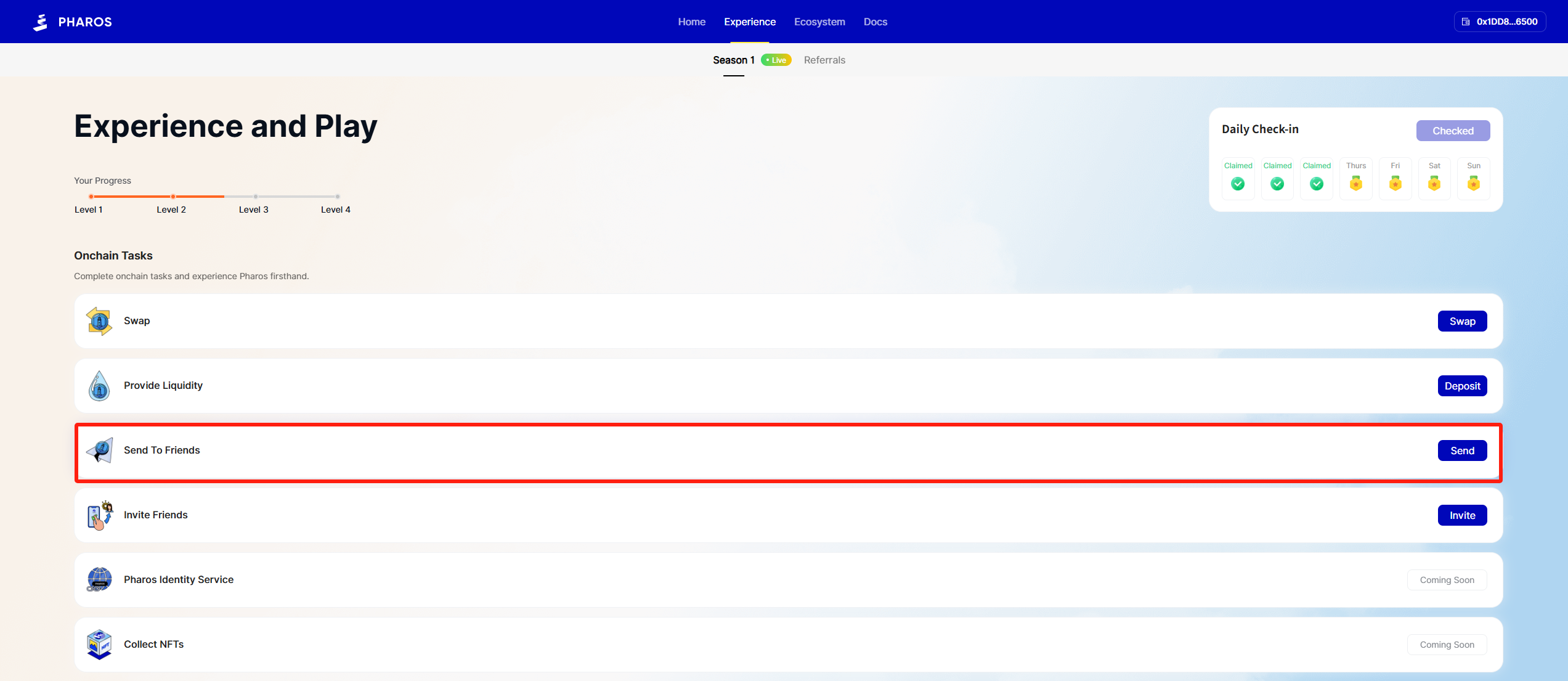Viewport: 1568px width, 681px height.
Task: Click the Deposit button
Action: click(1462, 386)
